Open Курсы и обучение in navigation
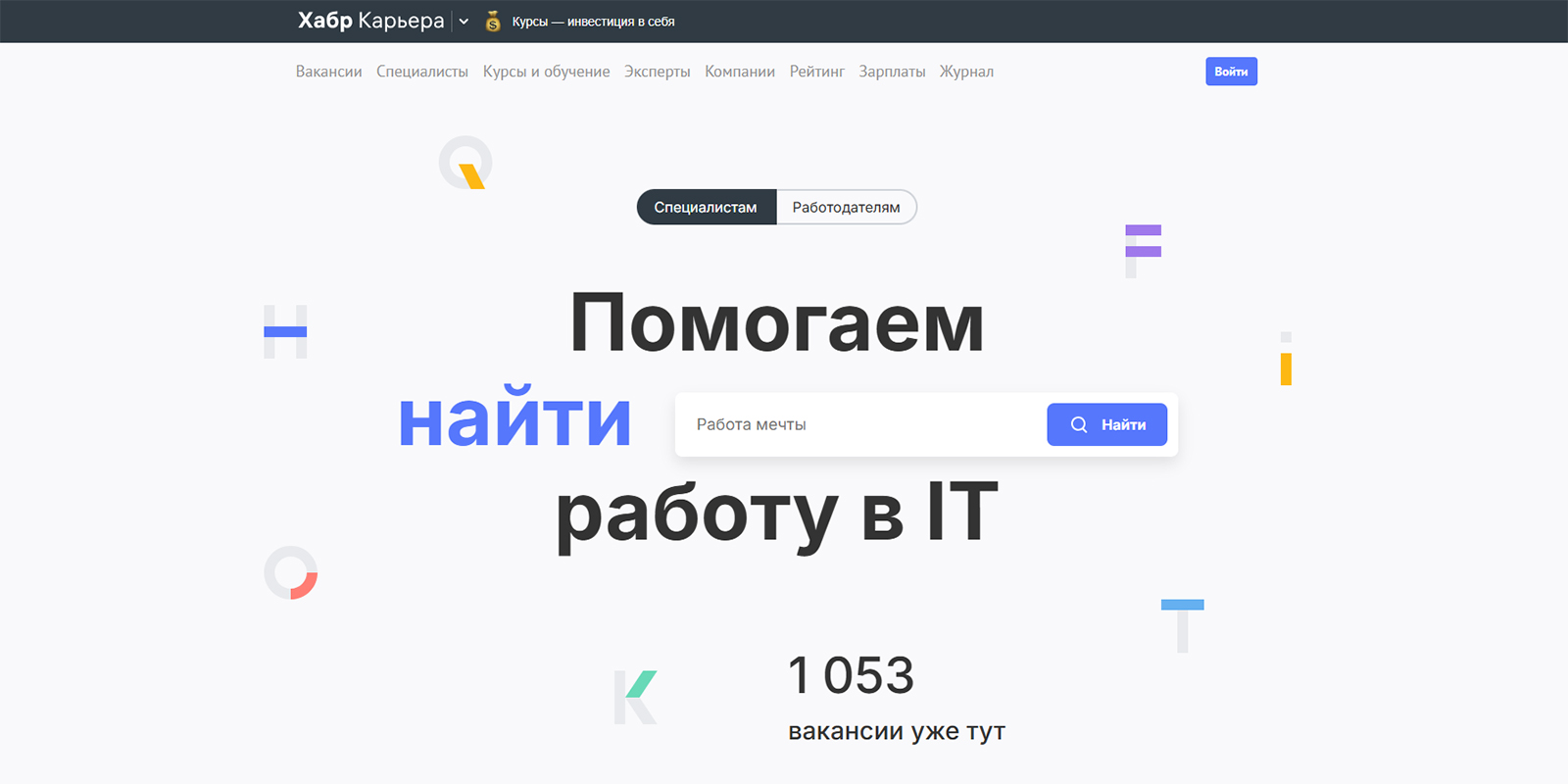The width and height of the screenshot is (1568, 784). click(x=546, y=72)
